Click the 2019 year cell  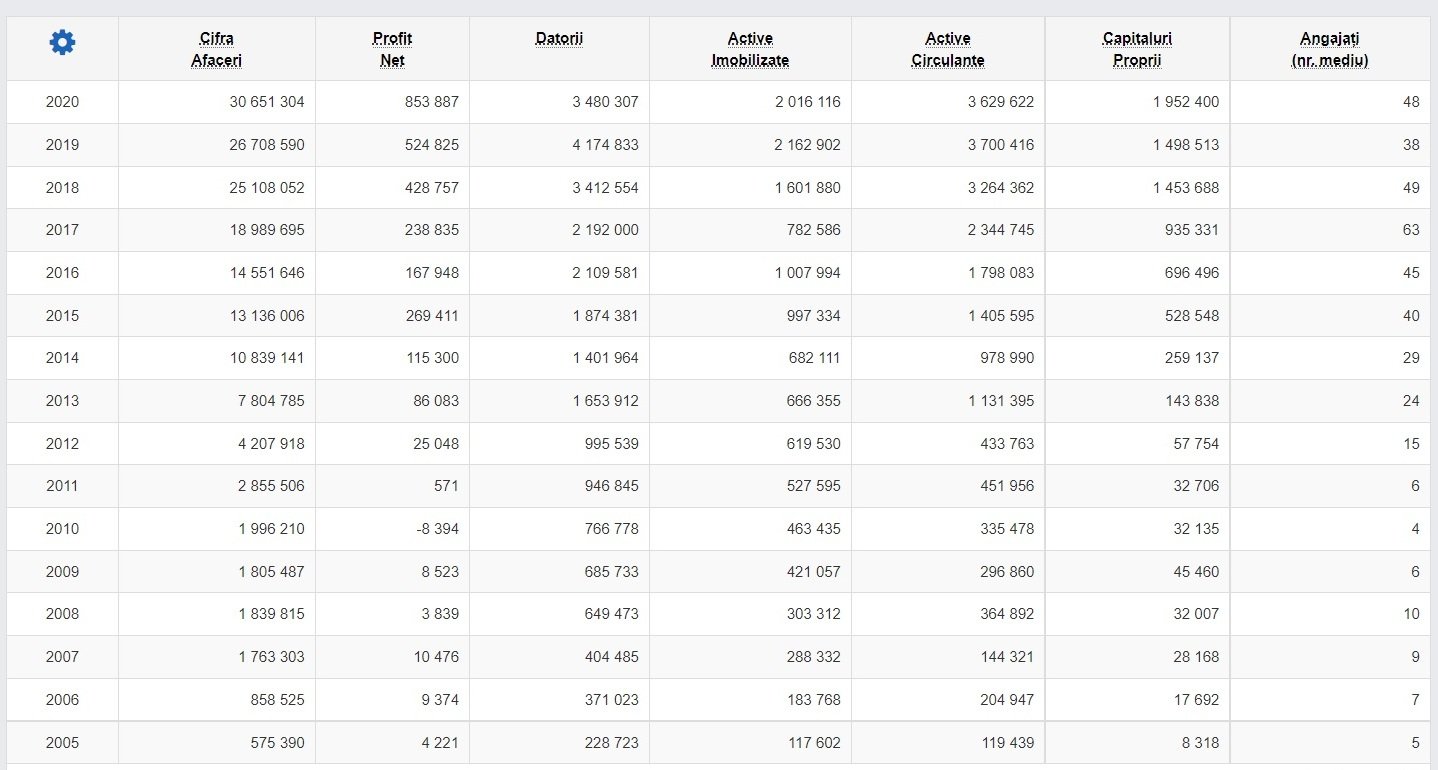pyautogui.click(x=62, y=145)
